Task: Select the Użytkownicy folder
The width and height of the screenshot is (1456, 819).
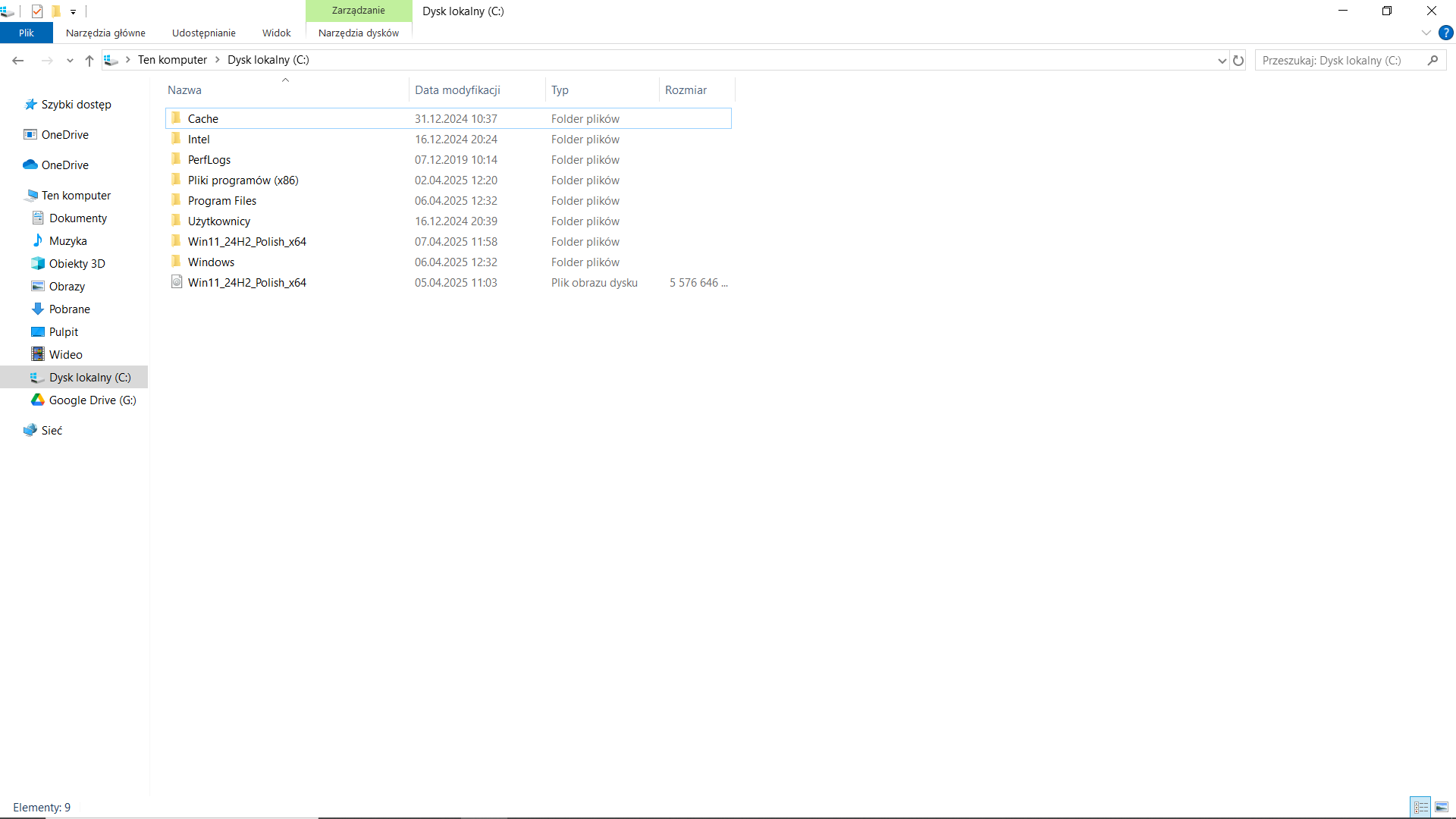Action: click(219, 221)
